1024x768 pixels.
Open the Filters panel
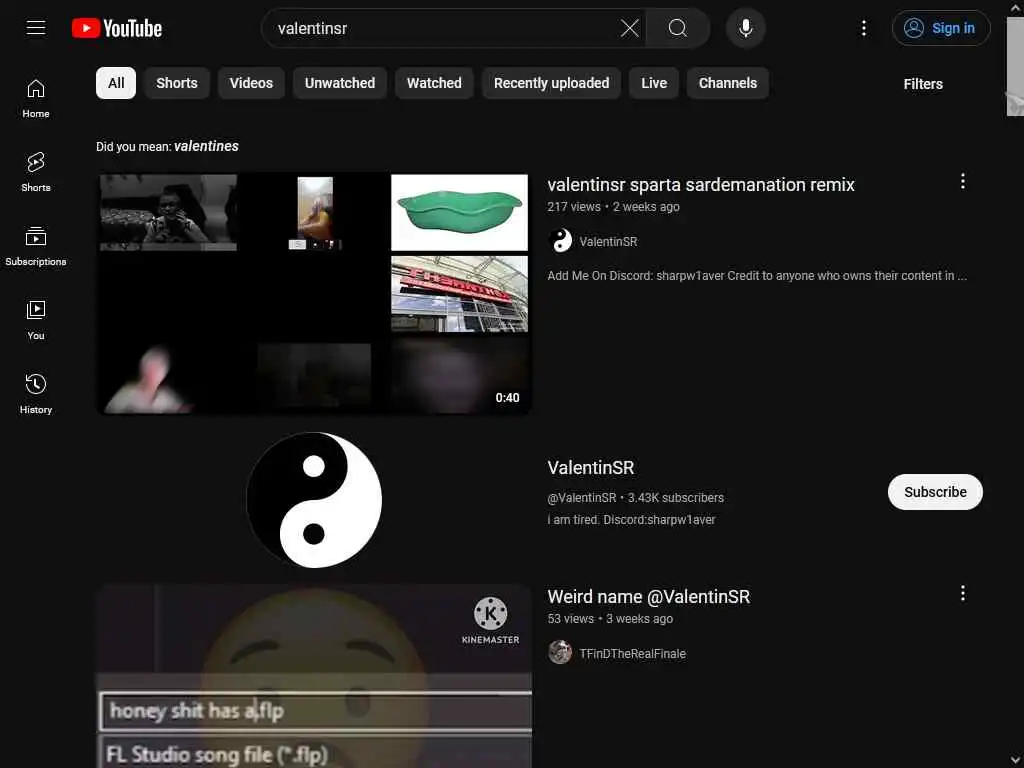pyautogui.click(x=923, y=84)
